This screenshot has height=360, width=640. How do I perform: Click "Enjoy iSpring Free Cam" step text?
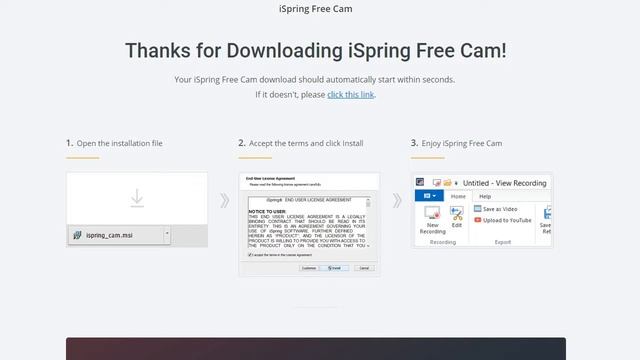click(462, 143)
